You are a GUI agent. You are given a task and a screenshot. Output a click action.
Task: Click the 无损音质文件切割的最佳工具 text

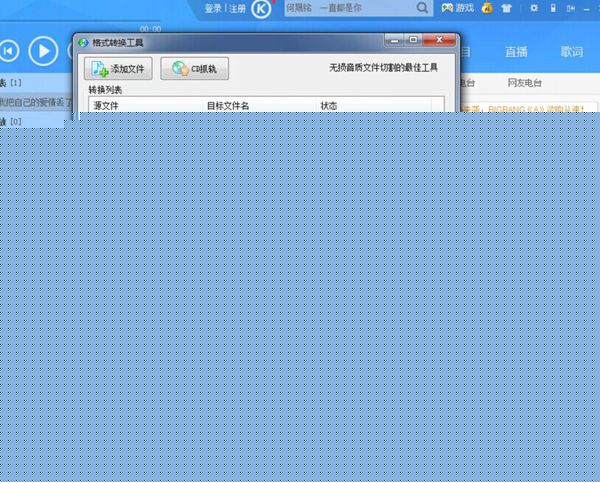383,68
